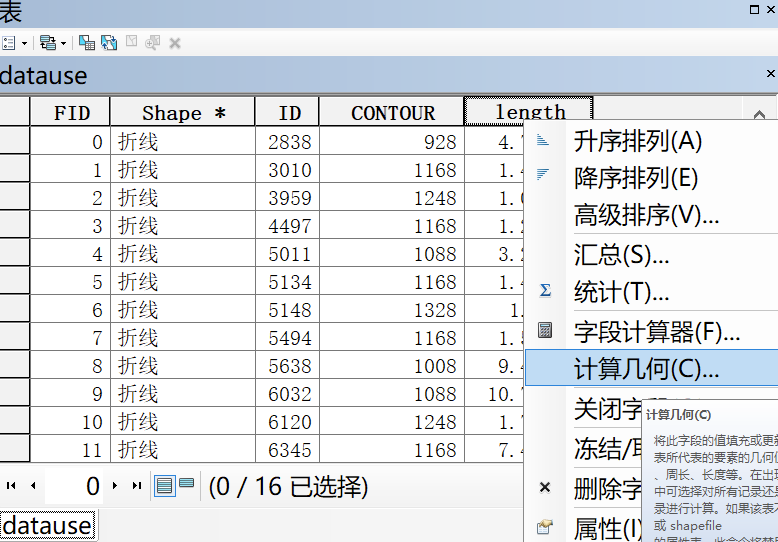Click the Shape cell in FID 0 row
Image resolution: width=778 pixels, height=542 pixels.
coord(183,141)
